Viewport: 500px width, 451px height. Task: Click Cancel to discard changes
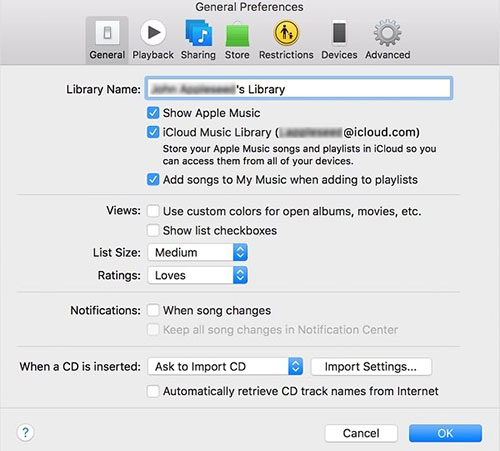[x=361, y=433]
